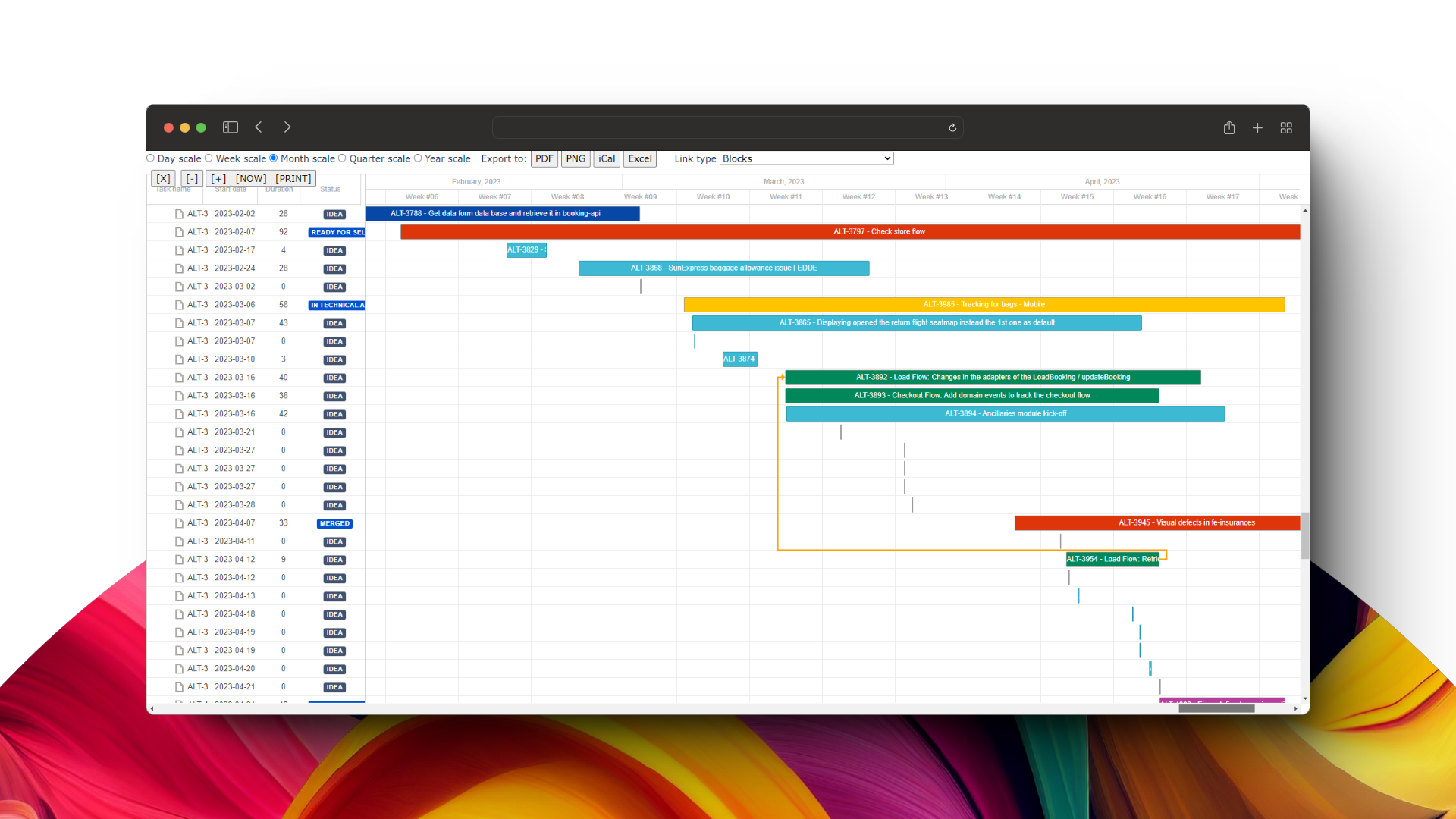Viewport: 1456px width, 819px height.
Task: Select the Week scale radio button
Action: (209, 158)
